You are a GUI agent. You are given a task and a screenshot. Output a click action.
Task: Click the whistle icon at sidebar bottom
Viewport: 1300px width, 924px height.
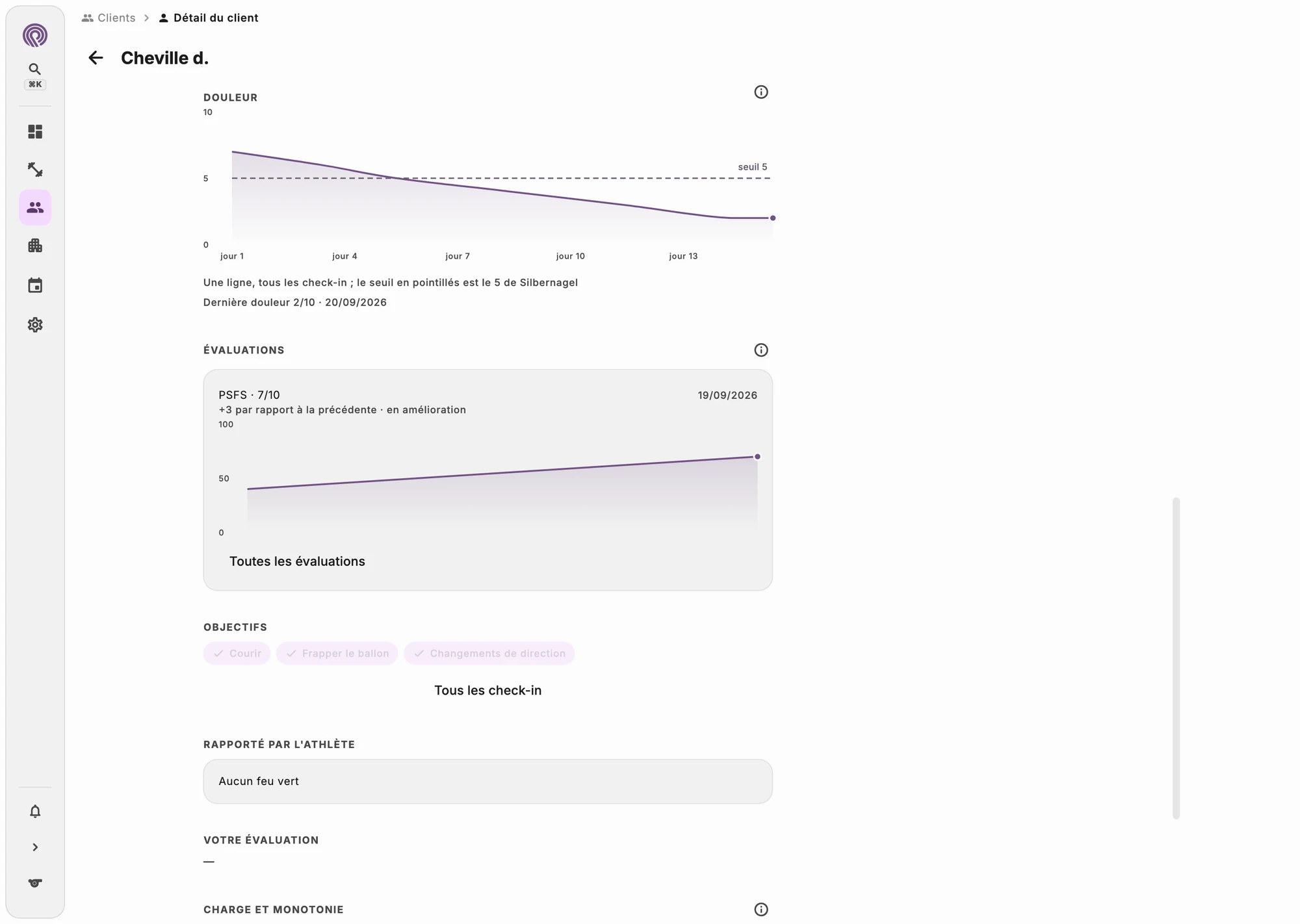[x=35, y=883]
